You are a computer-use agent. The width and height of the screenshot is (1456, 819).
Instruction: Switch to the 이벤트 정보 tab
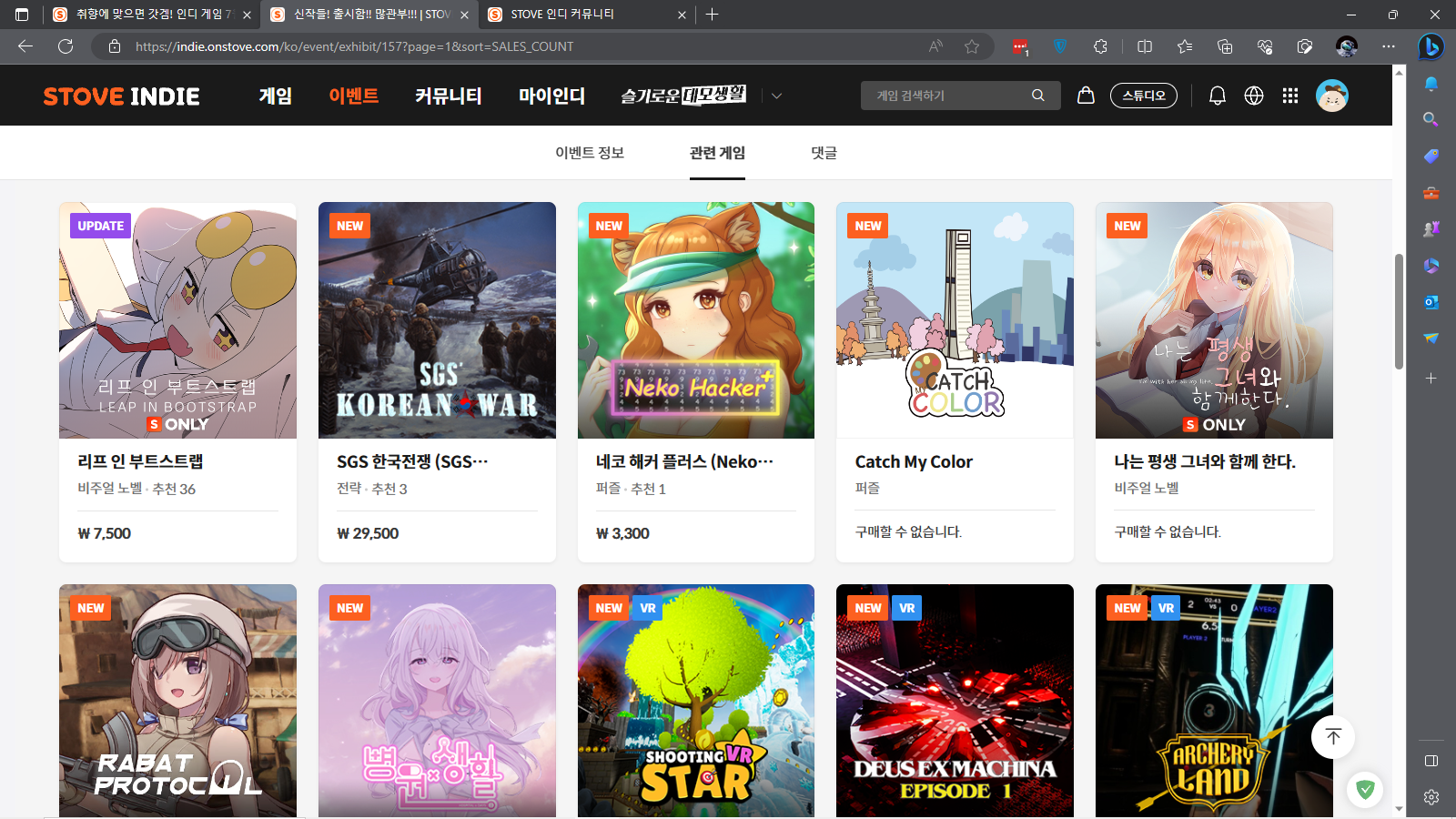click(x=590, y=153)
